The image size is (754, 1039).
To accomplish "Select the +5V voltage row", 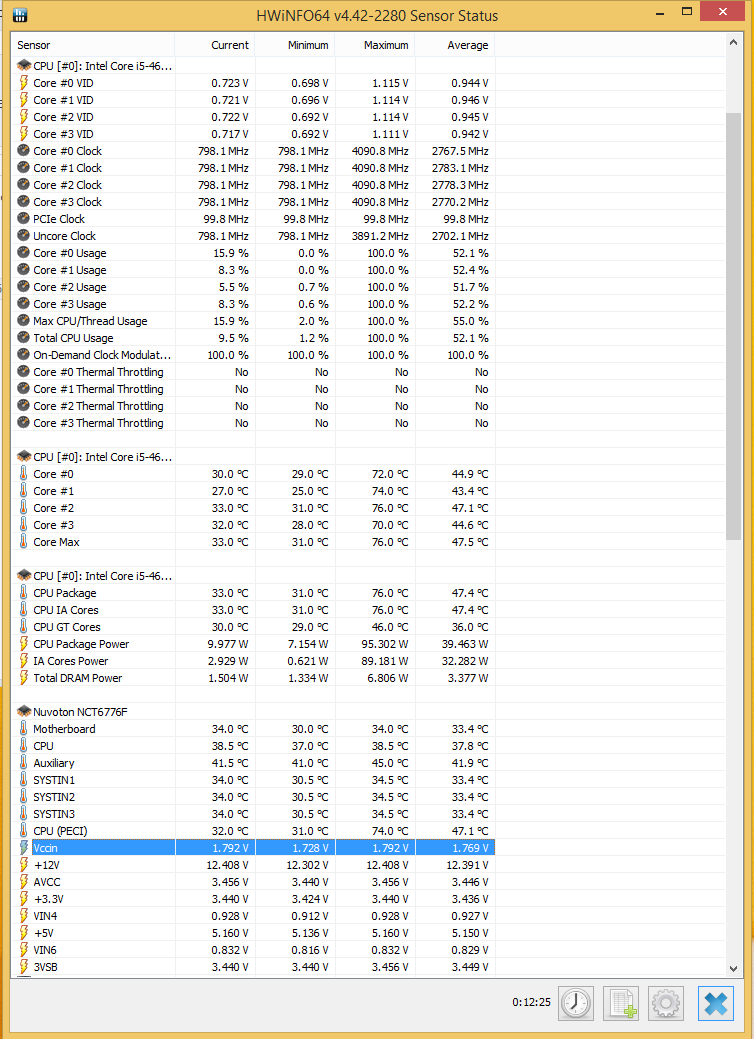I will [253, 933].
